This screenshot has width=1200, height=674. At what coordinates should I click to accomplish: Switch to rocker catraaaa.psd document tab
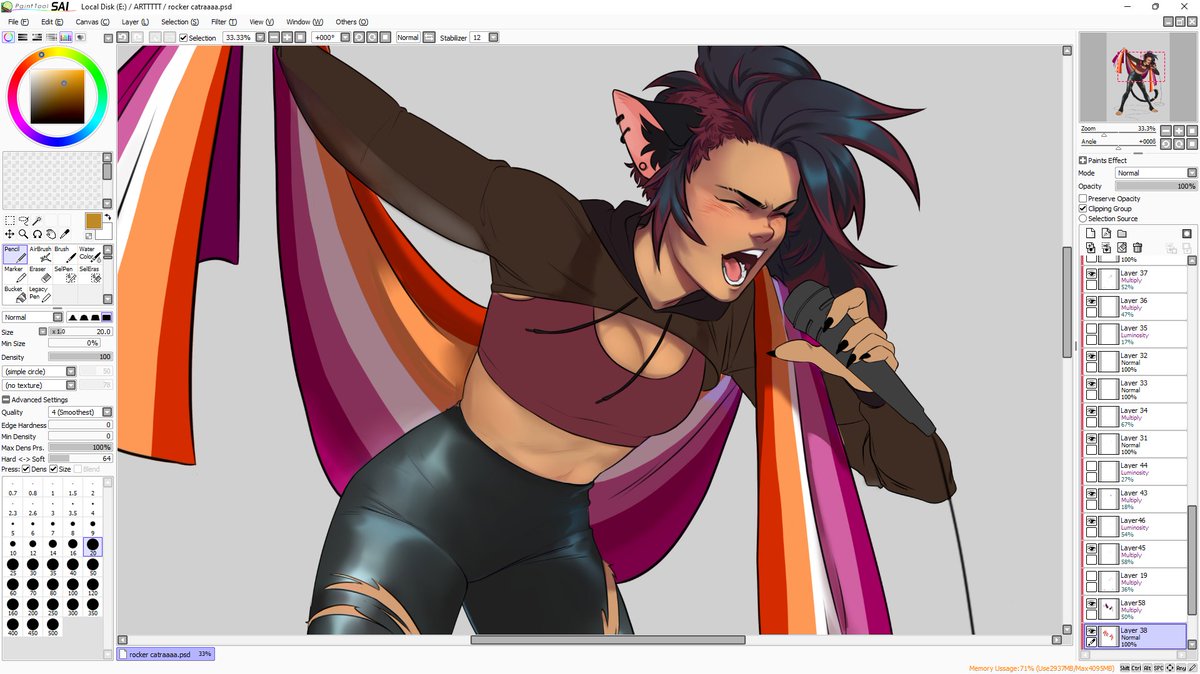165,654
